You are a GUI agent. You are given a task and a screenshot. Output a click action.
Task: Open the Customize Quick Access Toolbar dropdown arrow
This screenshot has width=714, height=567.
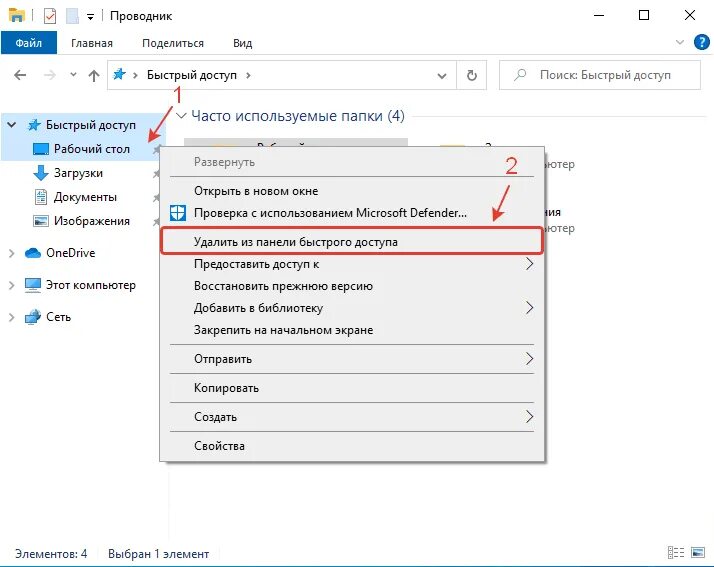click(x=91, y=17)
